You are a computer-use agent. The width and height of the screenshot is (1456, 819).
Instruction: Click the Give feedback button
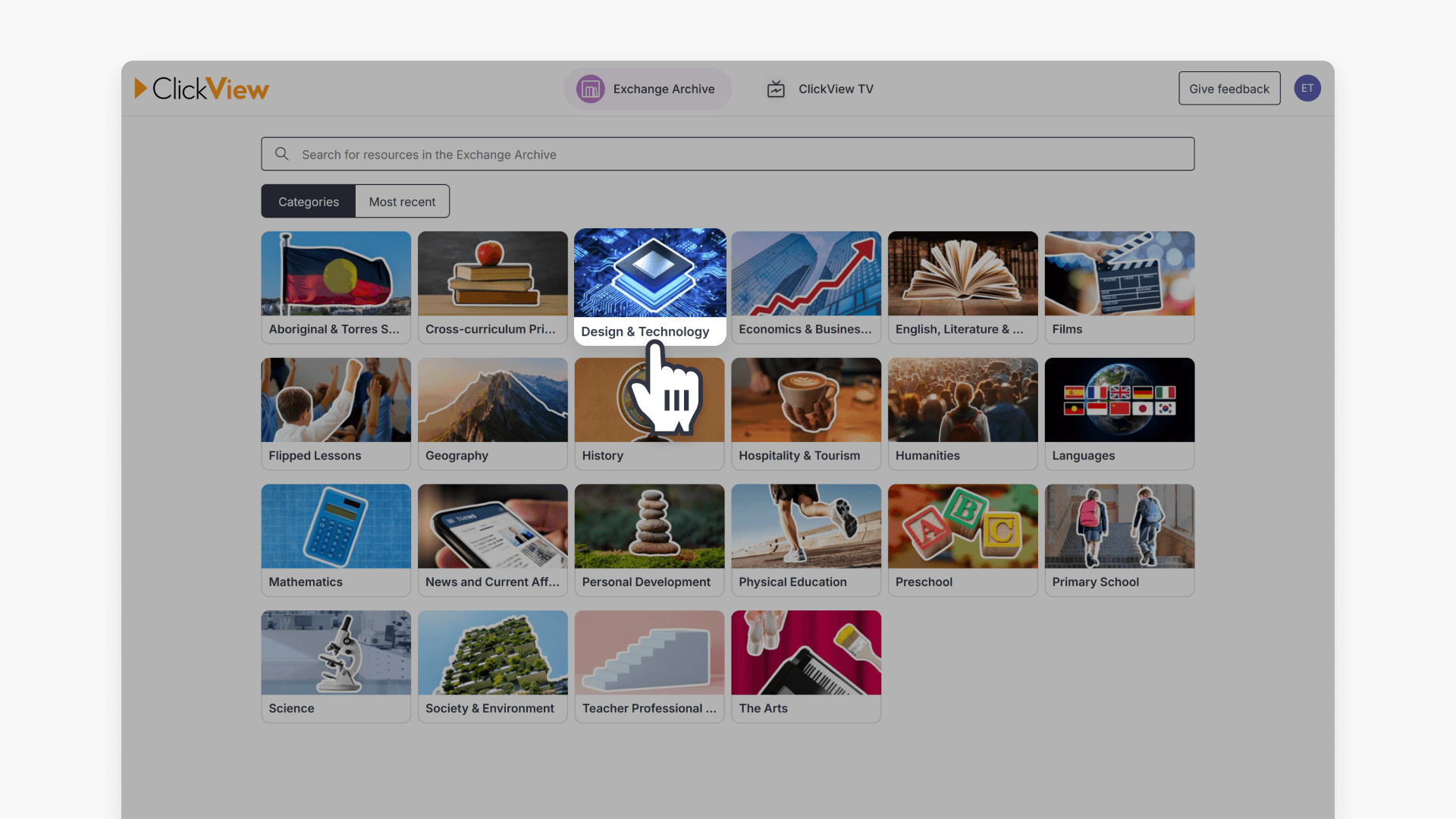1229,88
